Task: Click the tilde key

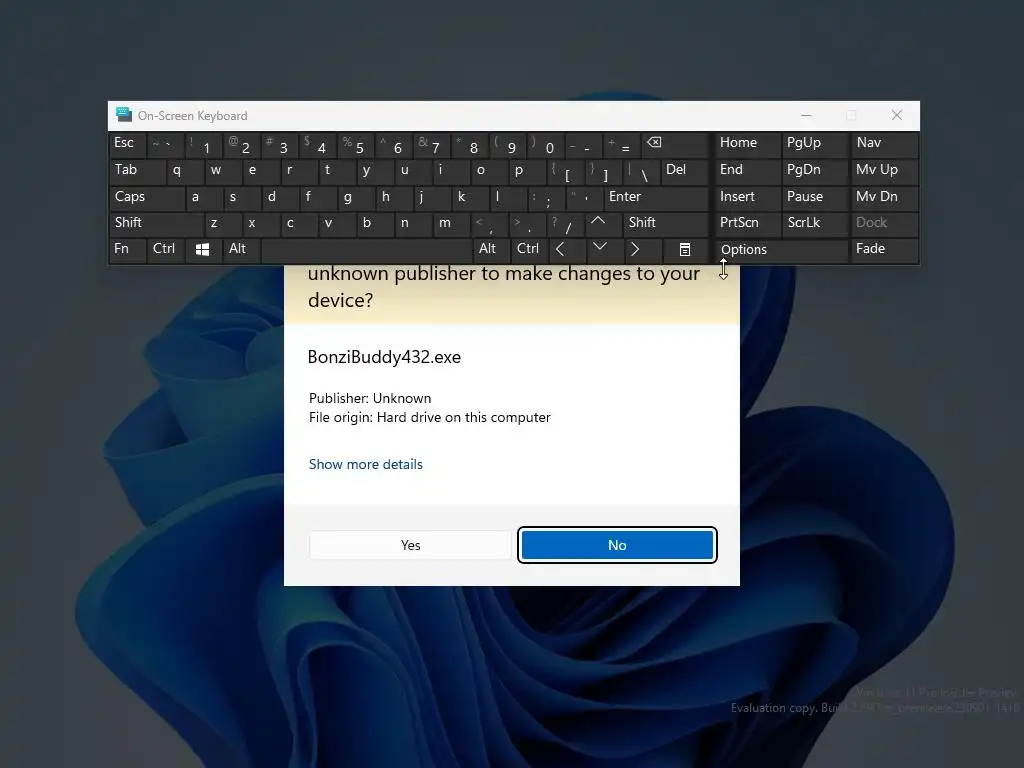Action: point(165,144)
